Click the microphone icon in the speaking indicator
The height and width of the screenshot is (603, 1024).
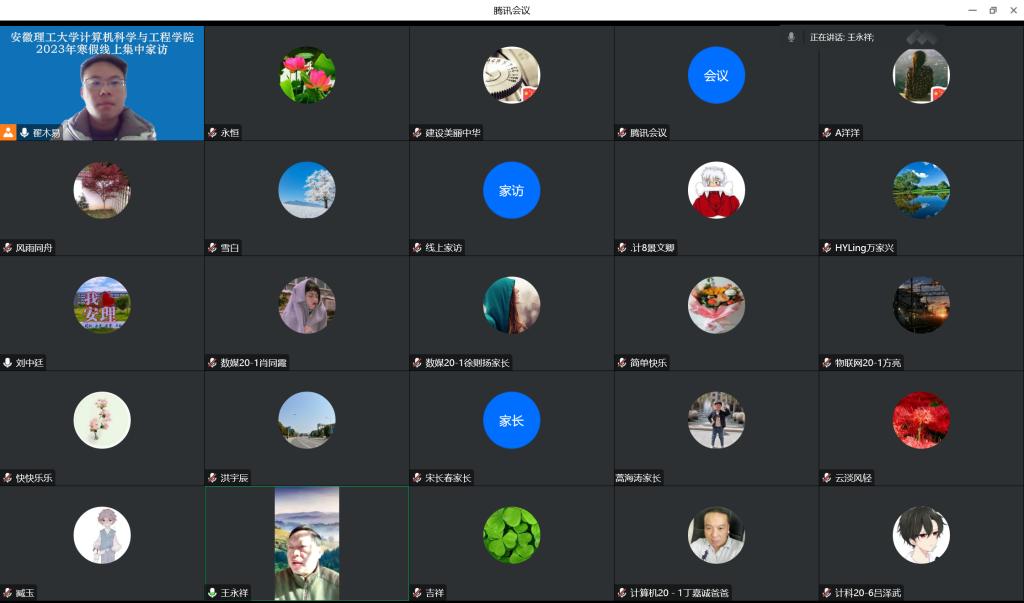pos(791,37)
